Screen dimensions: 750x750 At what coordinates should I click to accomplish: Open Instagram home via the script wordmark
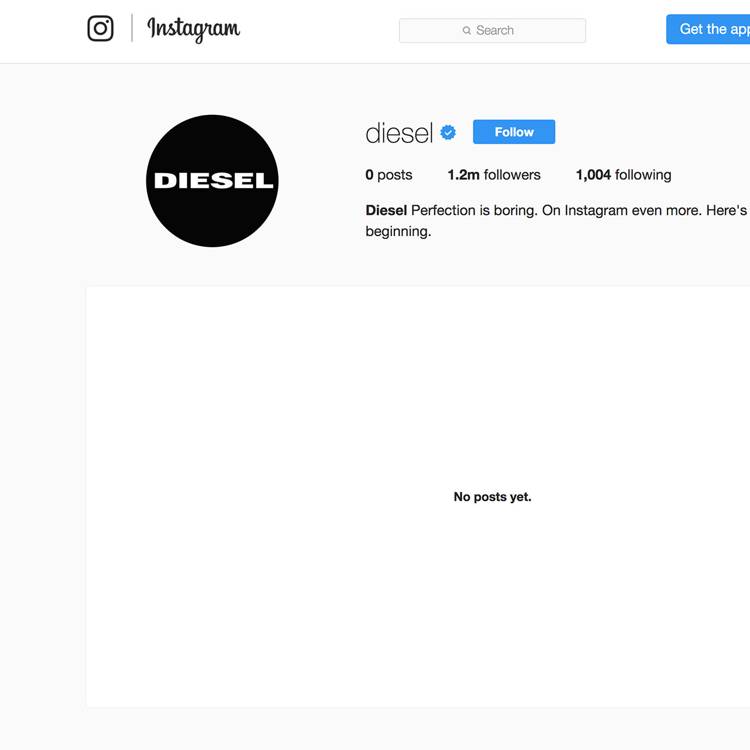tap(194, 30)
